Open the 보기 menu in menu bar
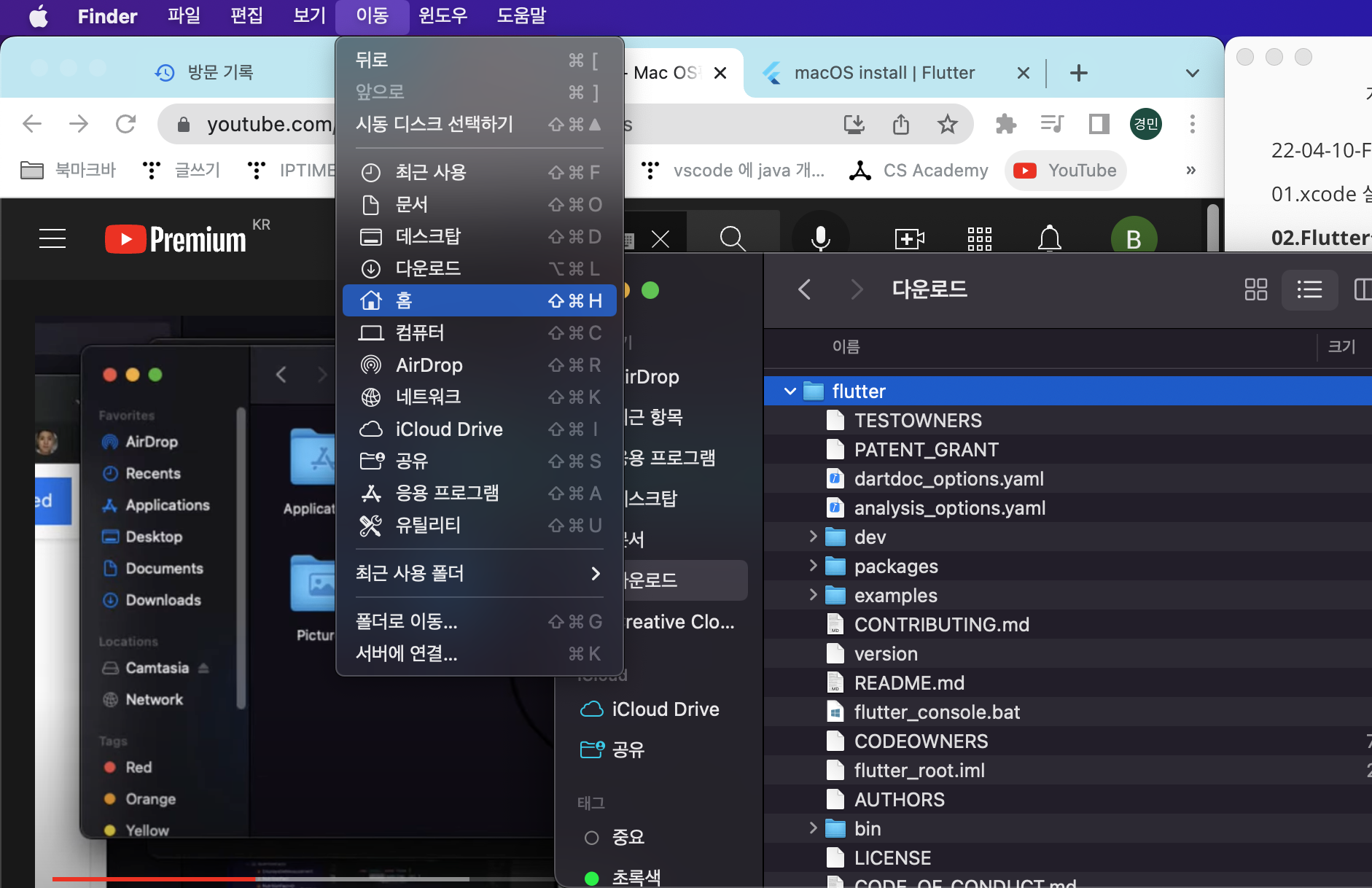 click(x=309, y=16)
